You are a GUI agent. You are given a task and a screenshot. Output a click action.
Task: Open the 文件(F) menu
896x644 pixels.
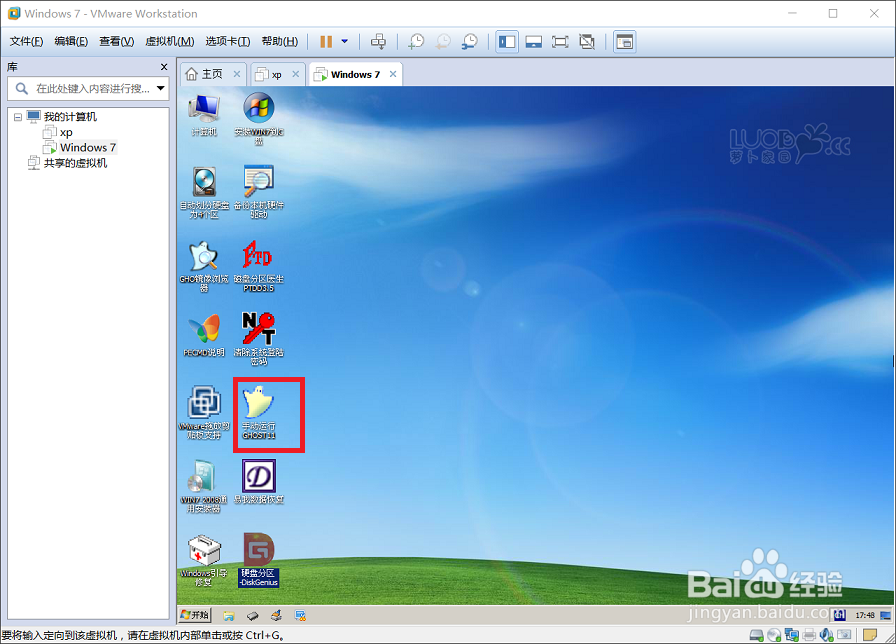26,42
